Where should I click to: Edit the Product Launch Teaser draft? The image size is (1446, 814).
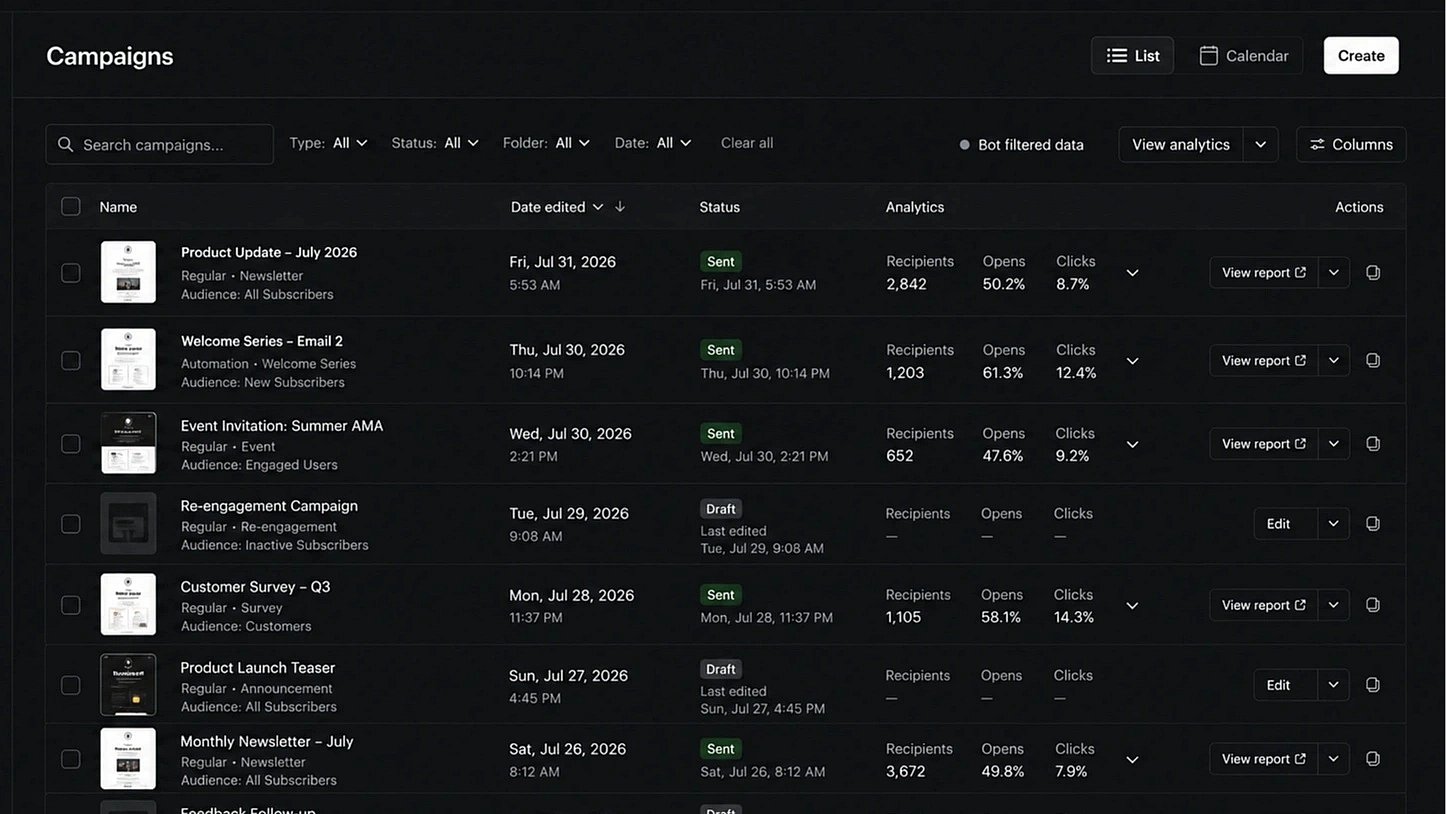click(x=1285, y=684)
